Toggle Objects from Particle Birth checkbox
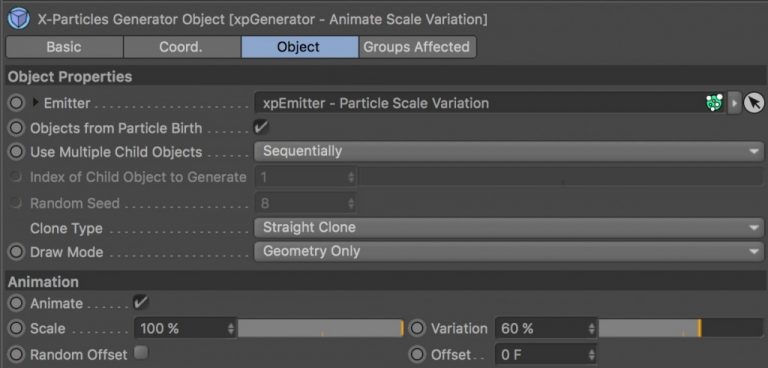 [261, 127]
